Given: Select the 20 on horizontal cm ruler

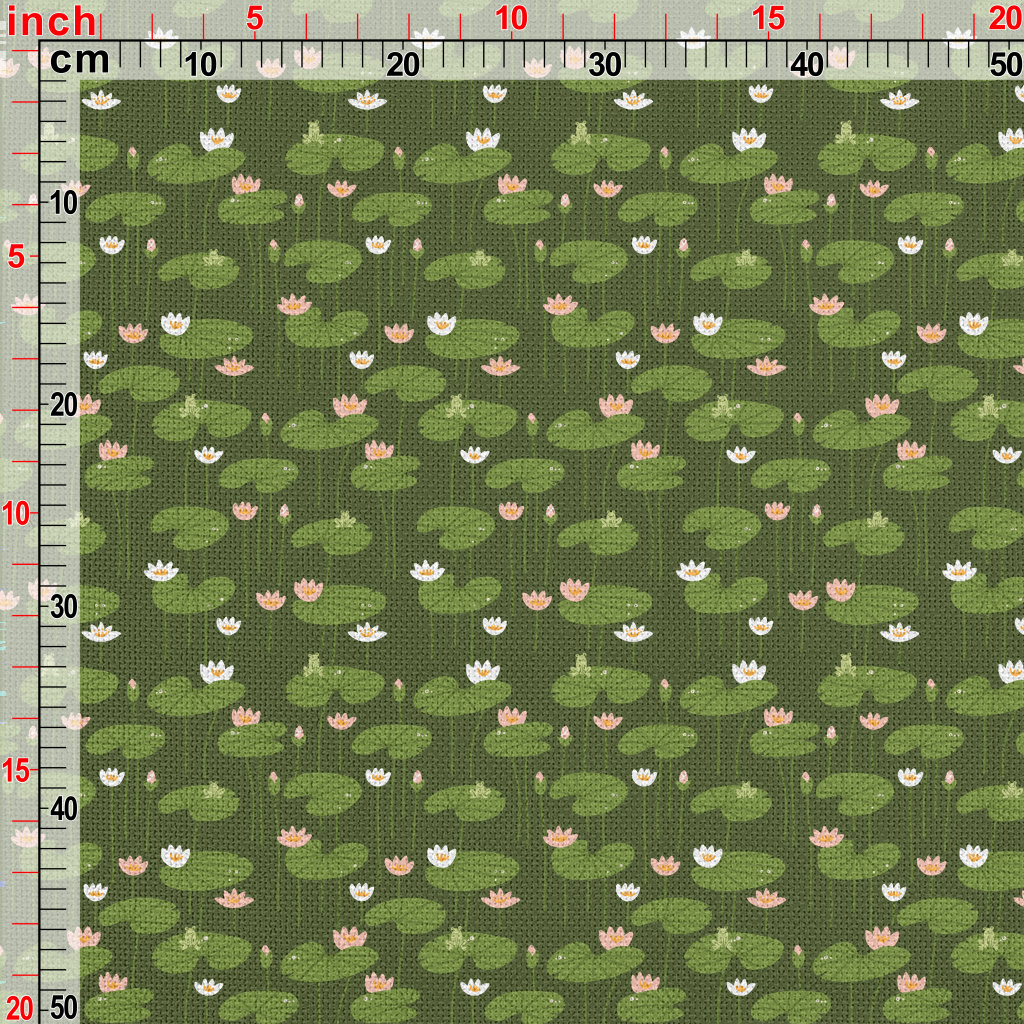Looking at the screenshot, I should [403, 64].
